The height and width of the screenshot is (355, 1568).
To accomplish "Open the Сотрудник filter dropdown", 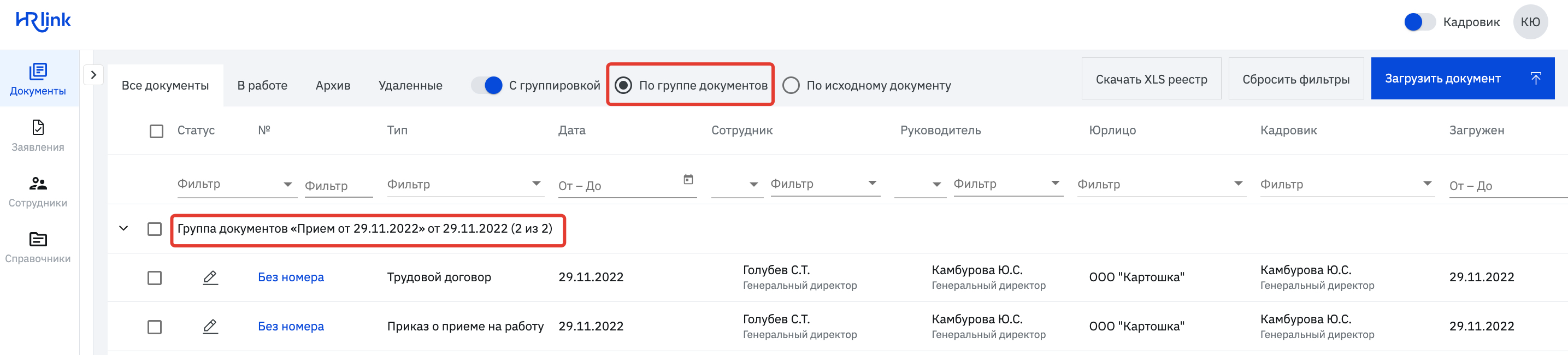I will coord(825,184).
